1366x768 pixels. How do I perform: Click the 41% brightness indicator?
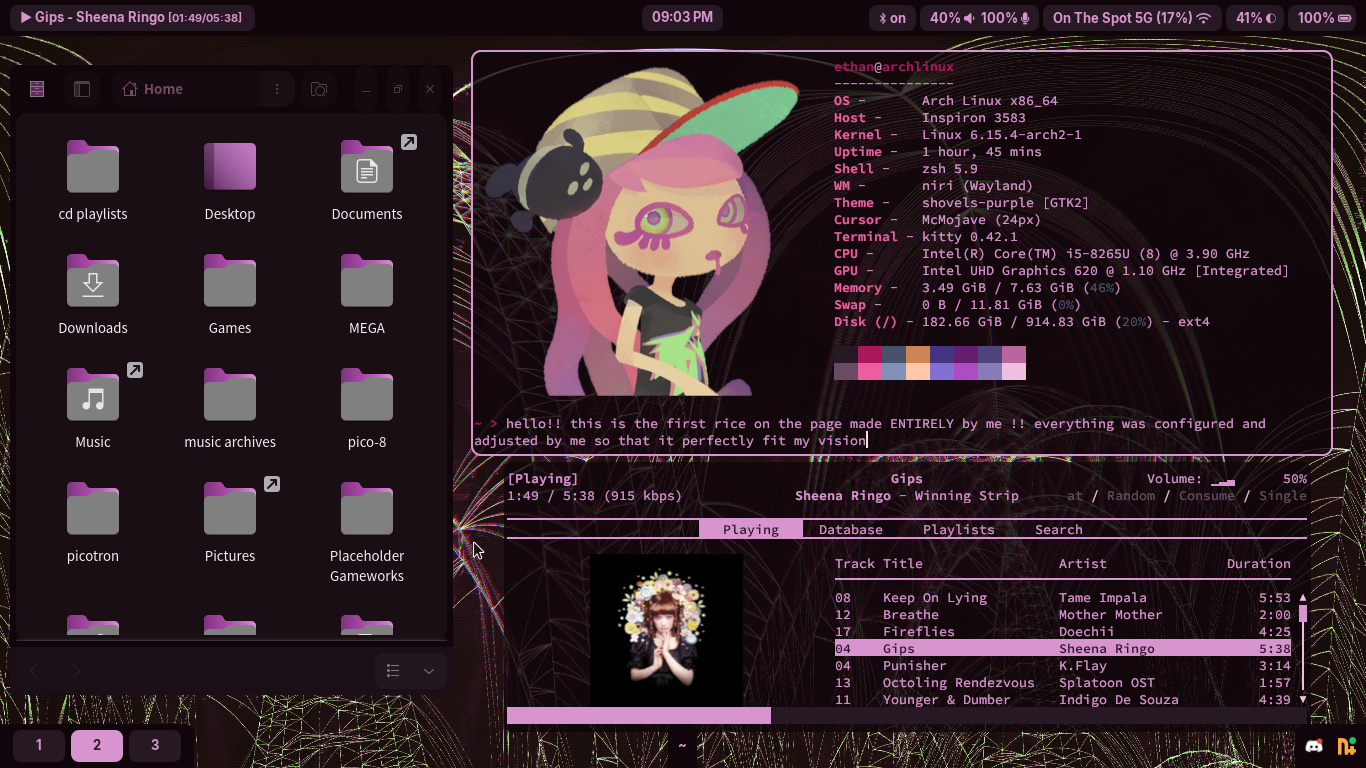point(1256,18)
